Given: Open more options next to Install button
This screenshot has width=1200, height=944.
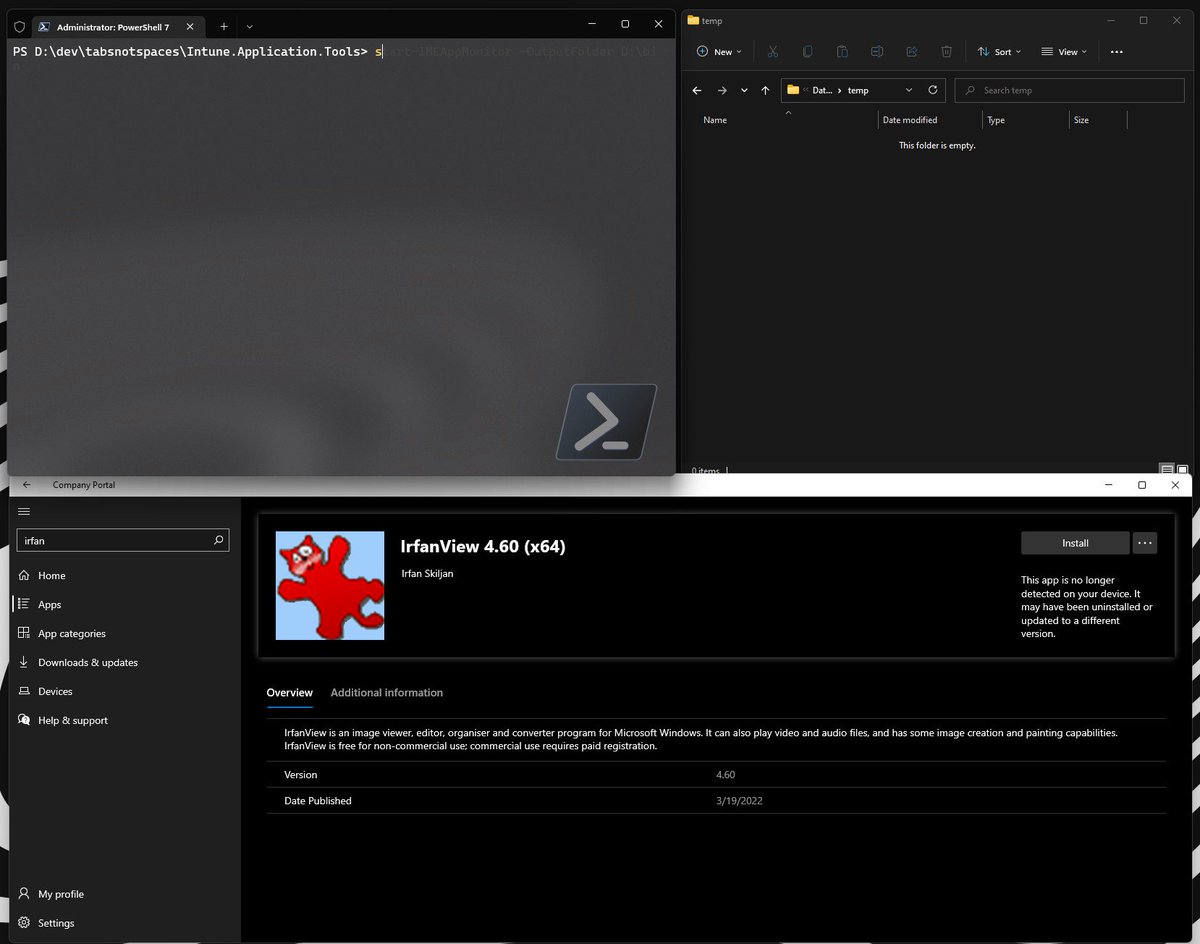Looking at the screenshot, I should click(x=1145, y=543).
